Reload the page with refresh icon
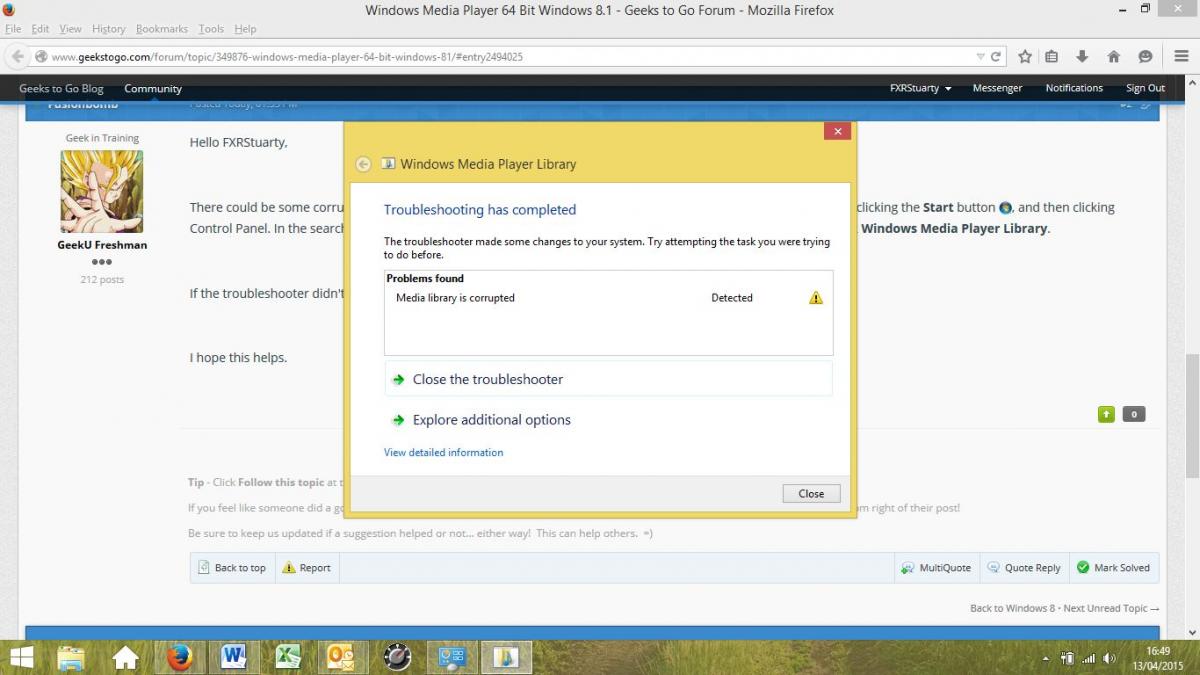Viewport: 1200px width, 675px height. pyautogui.click(x=996, y=57)
